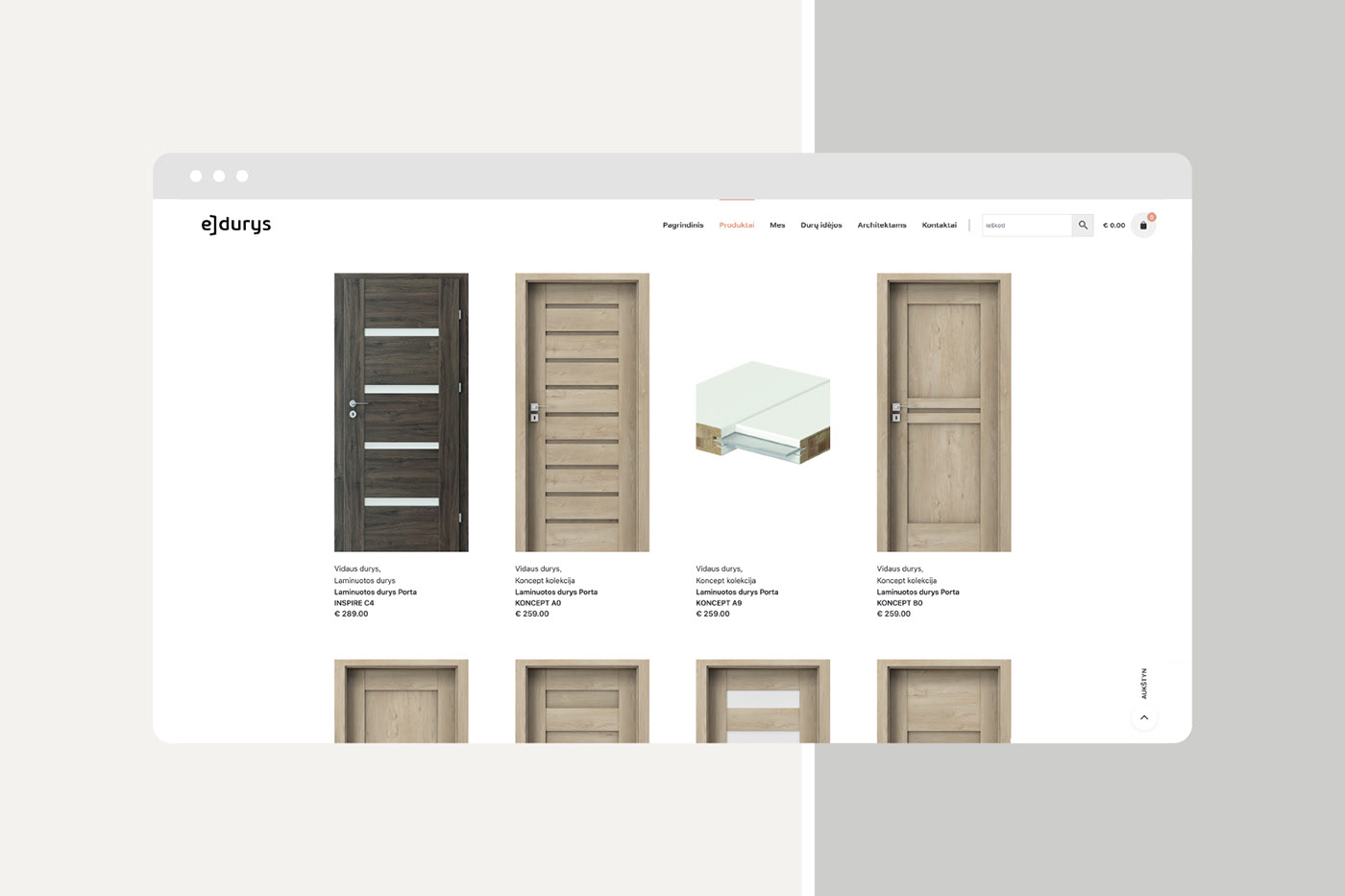Screen dimensions: 1345x896
Task: Click the AUKŠTYN vertical label
Action: click(x=1144, y=684)
